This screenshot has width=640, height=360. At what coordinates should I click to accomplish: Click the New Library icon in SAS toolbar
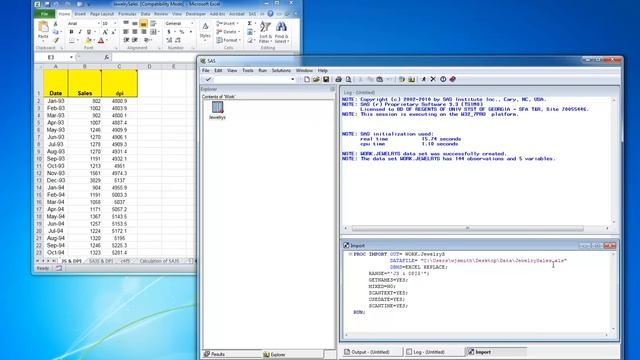pos(402,79)
